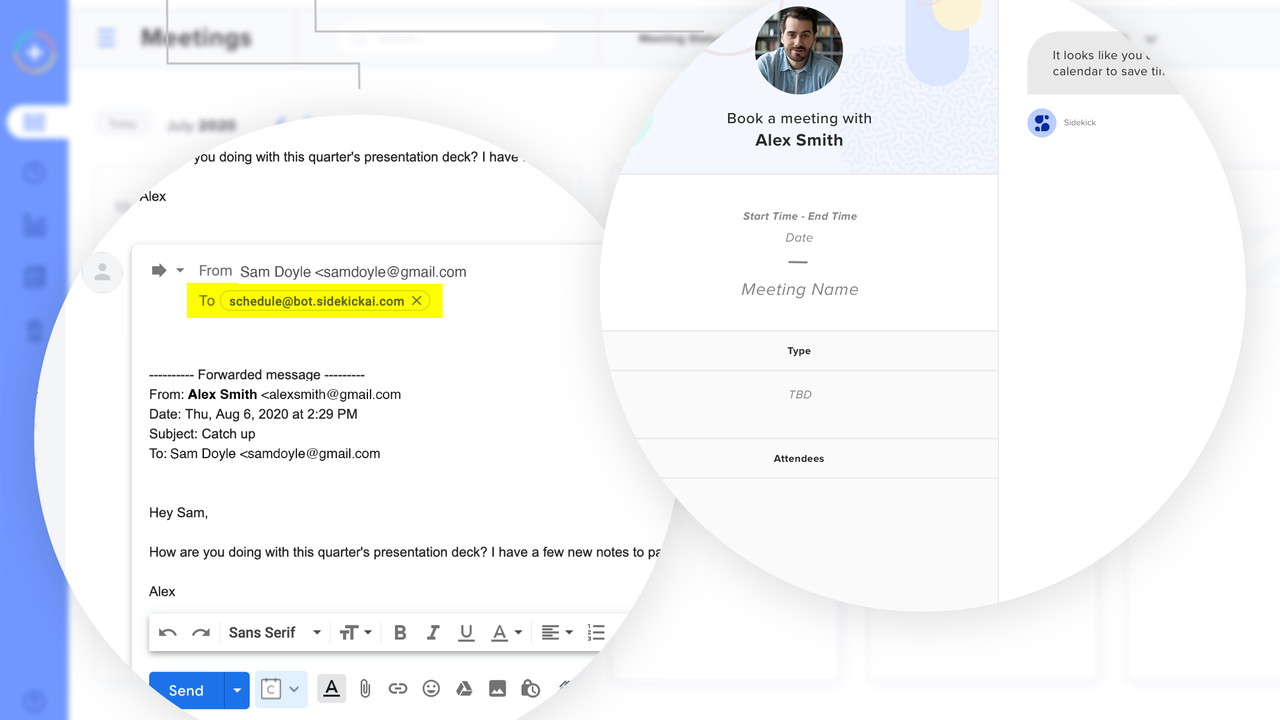
Task: Open the Send options dropdown arrow
Action: (237, 690)
